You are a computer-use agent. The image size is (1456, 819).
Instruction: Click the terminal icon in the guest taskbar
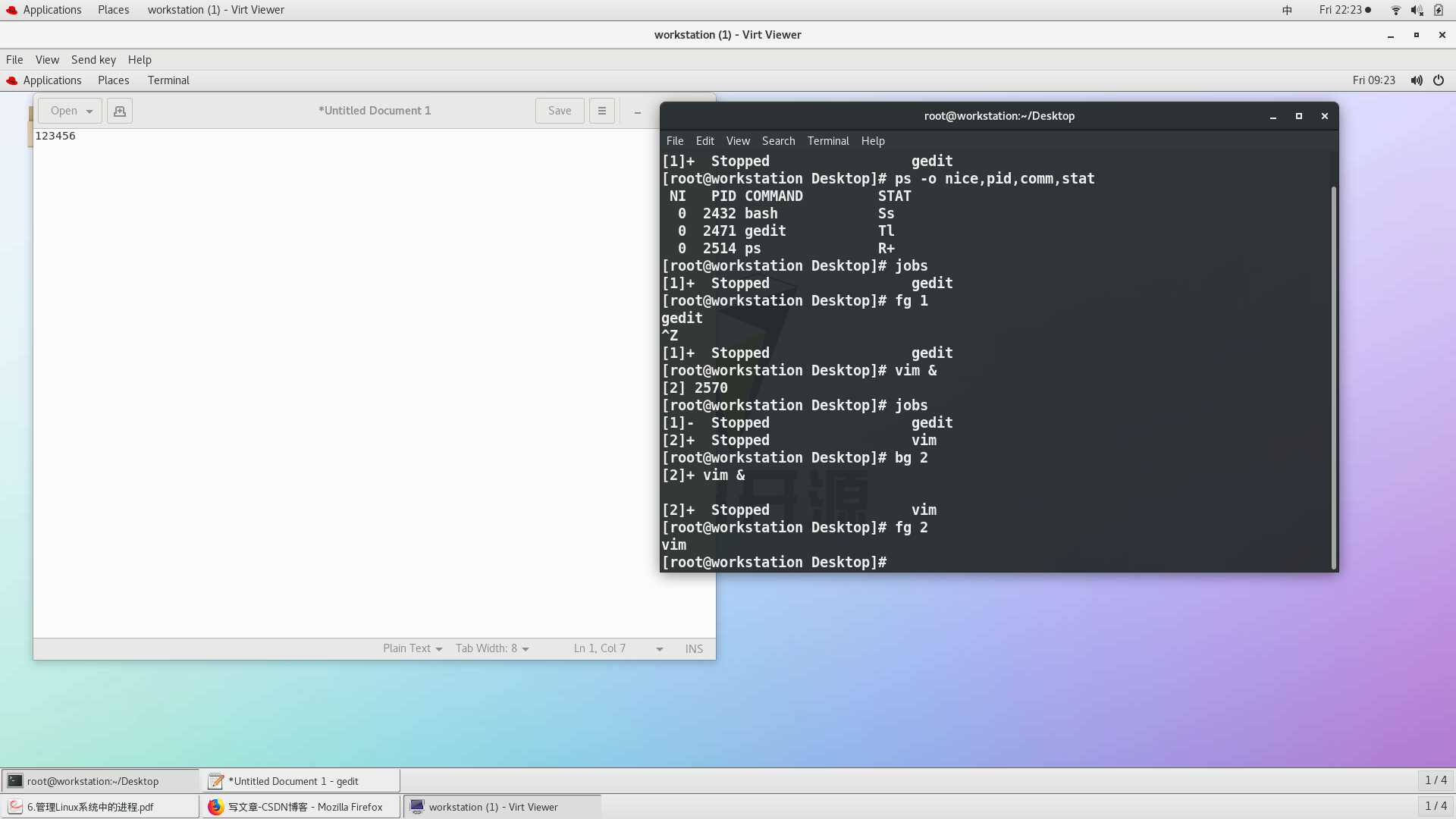(15, 781)
